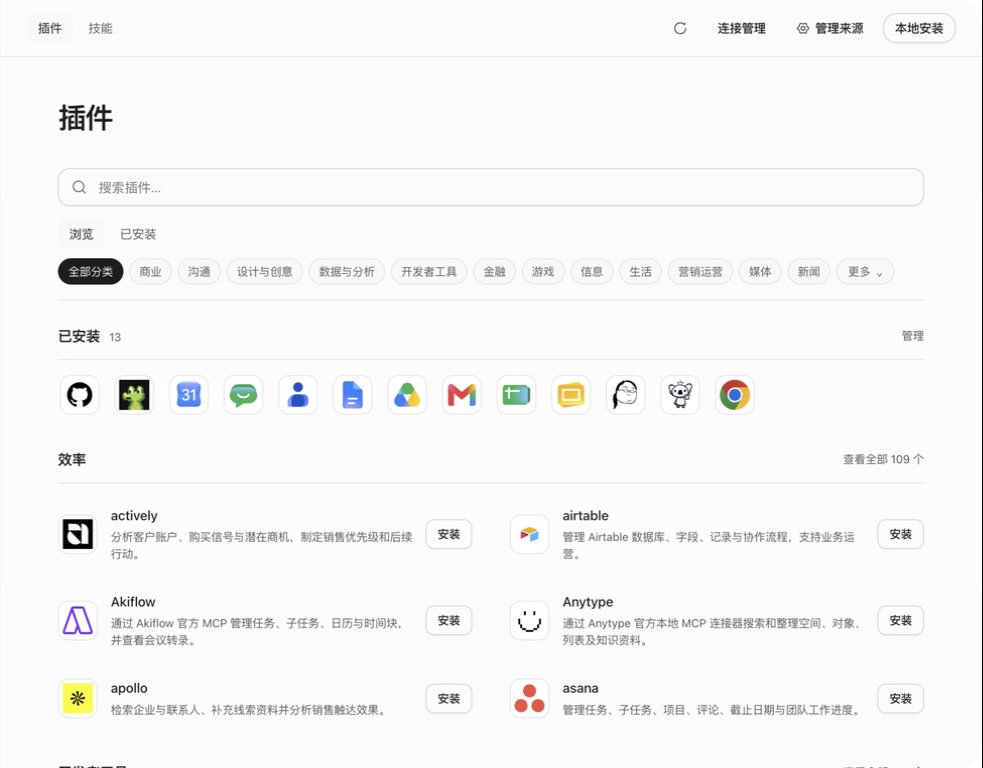983x768 pixels.
Task: Focus the 搜索插件 search field
Action: [x=491, y=187]
